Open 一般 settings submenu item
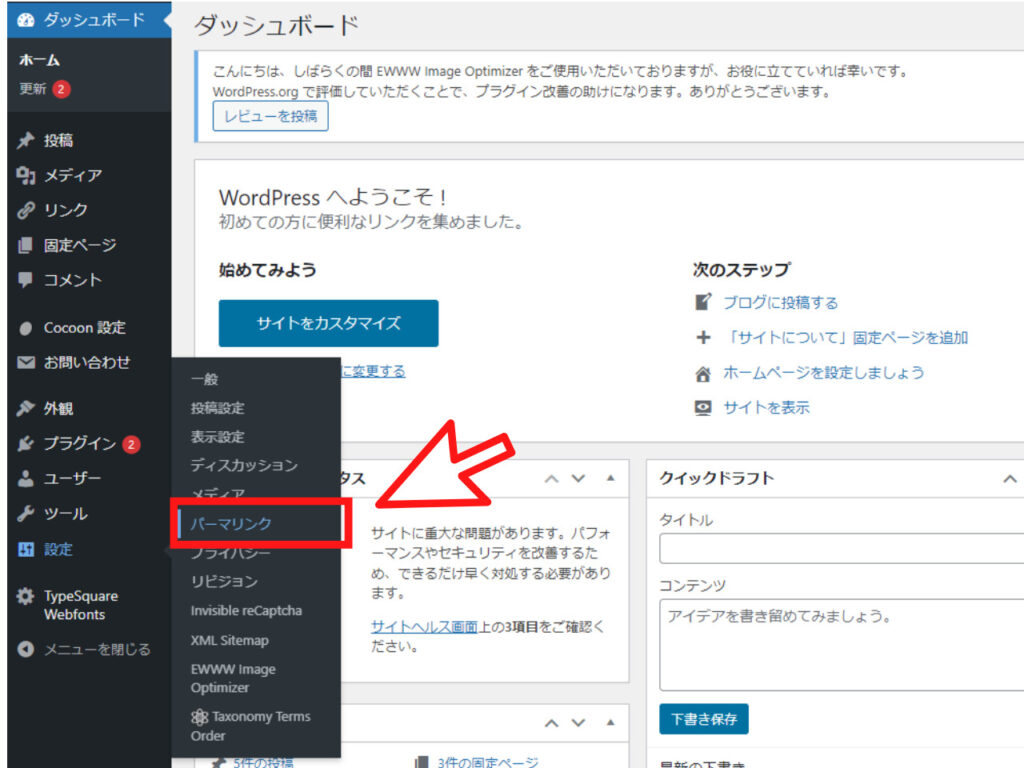The width and height of the screenshot is (1024, 768). pyautogui.click(x=204, y=379)
